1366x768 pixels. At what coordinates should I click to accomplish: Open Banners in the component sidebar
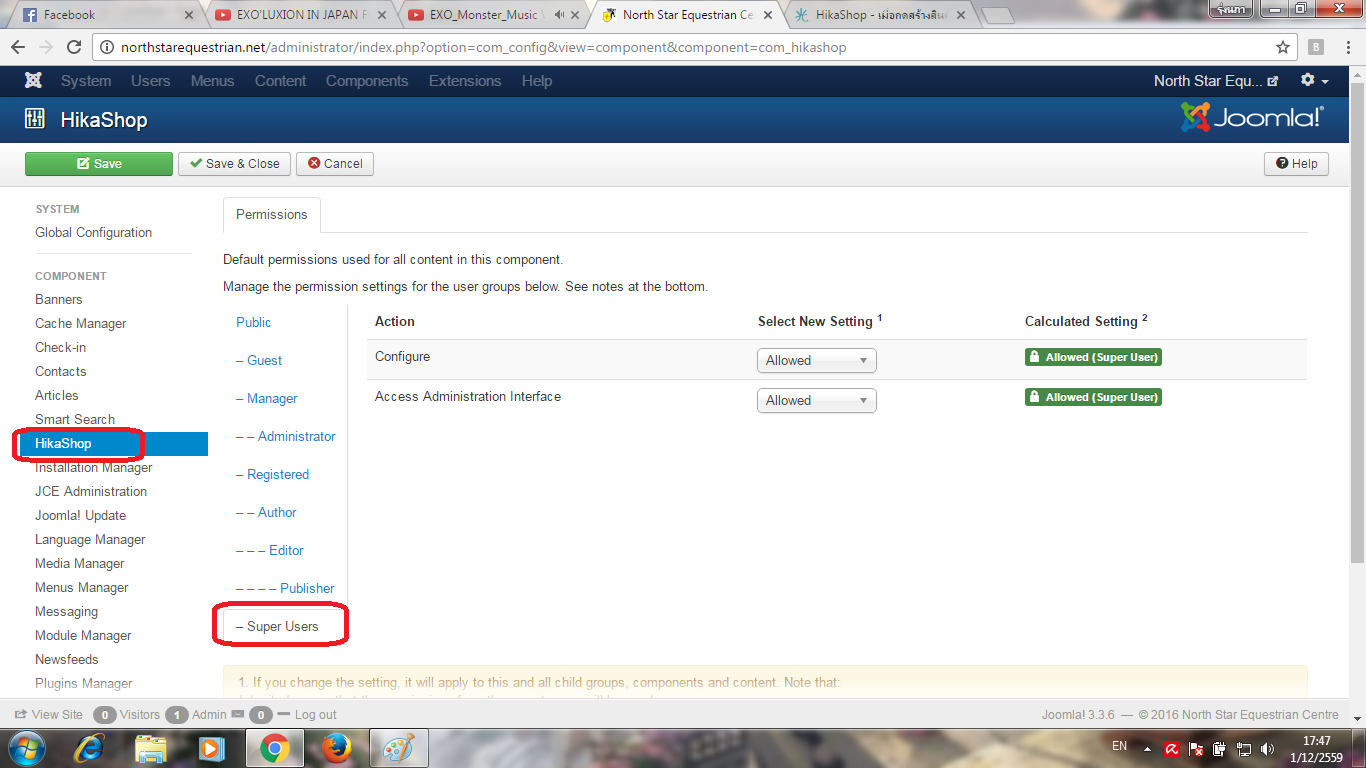click(x=59, y=300)
